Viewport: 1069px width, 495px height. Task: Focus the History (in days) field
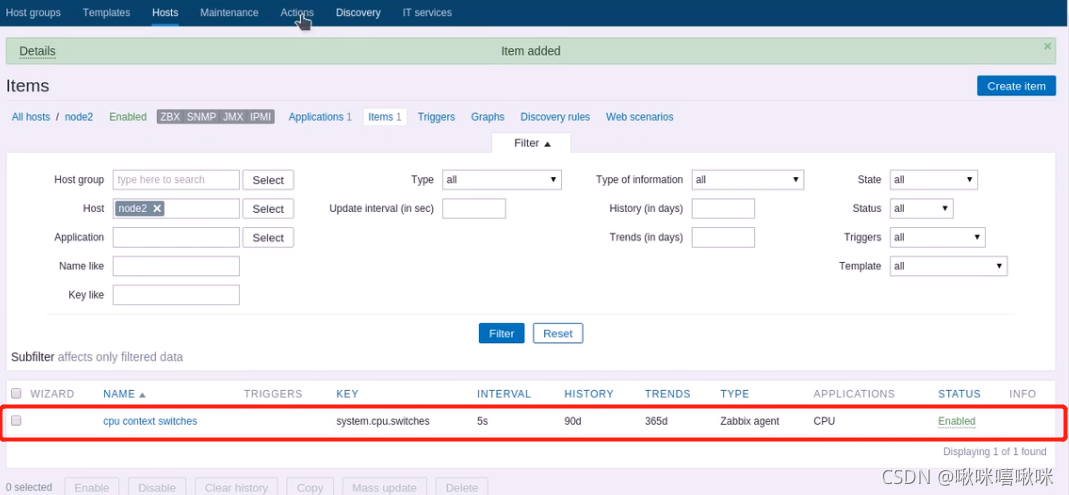tap(723, 209)
